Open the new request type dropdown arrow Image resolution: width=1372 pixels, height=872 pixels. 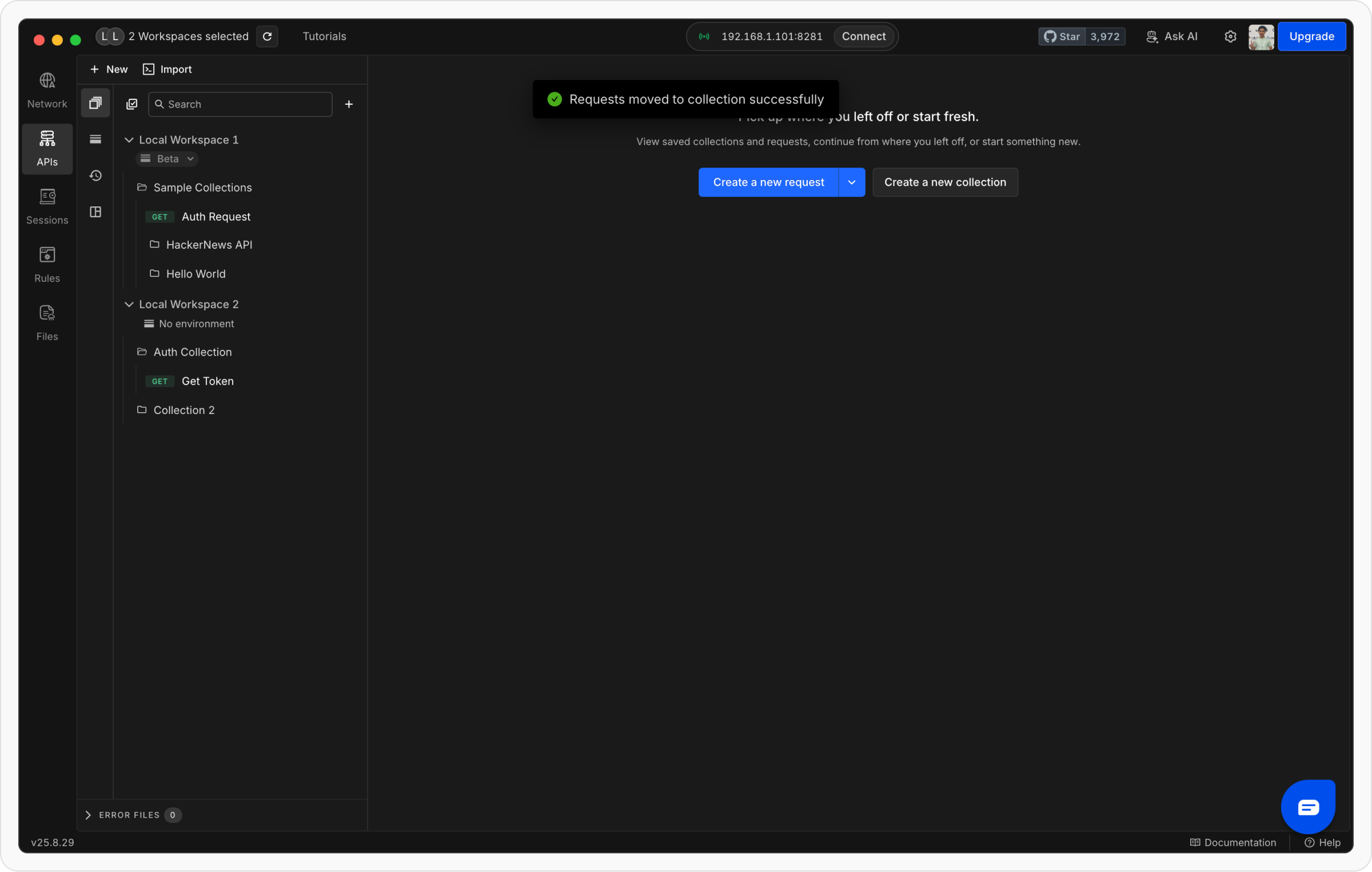click(851, 182)
